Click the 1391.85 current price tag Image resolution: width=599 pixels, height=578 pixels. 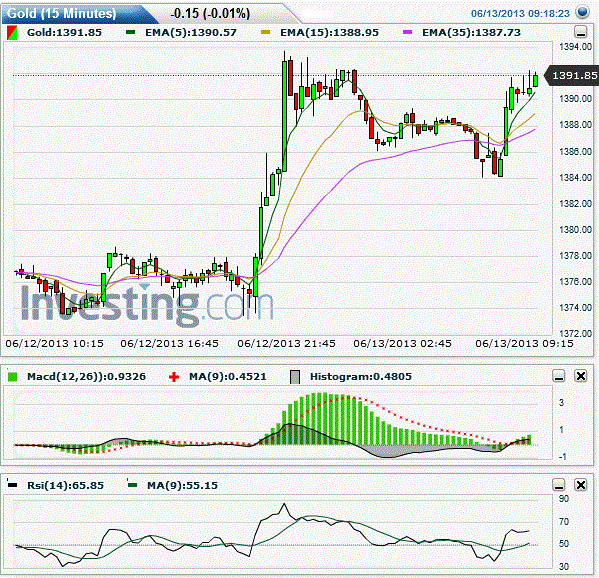pos(571,76)
